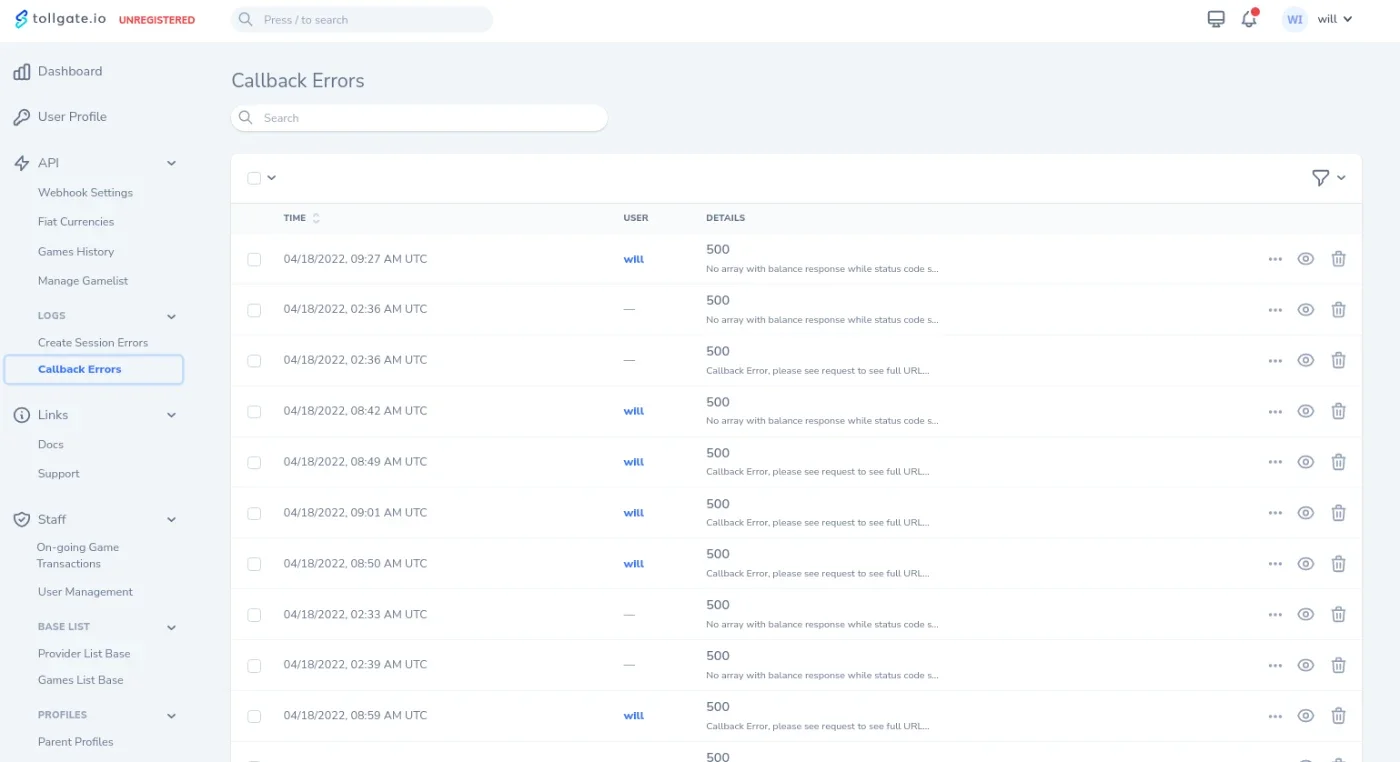The height and width of the screenshot is (762, 1400).
Task: Delete the 09:01 AM error row
Action: click(x=1338, y=513)
